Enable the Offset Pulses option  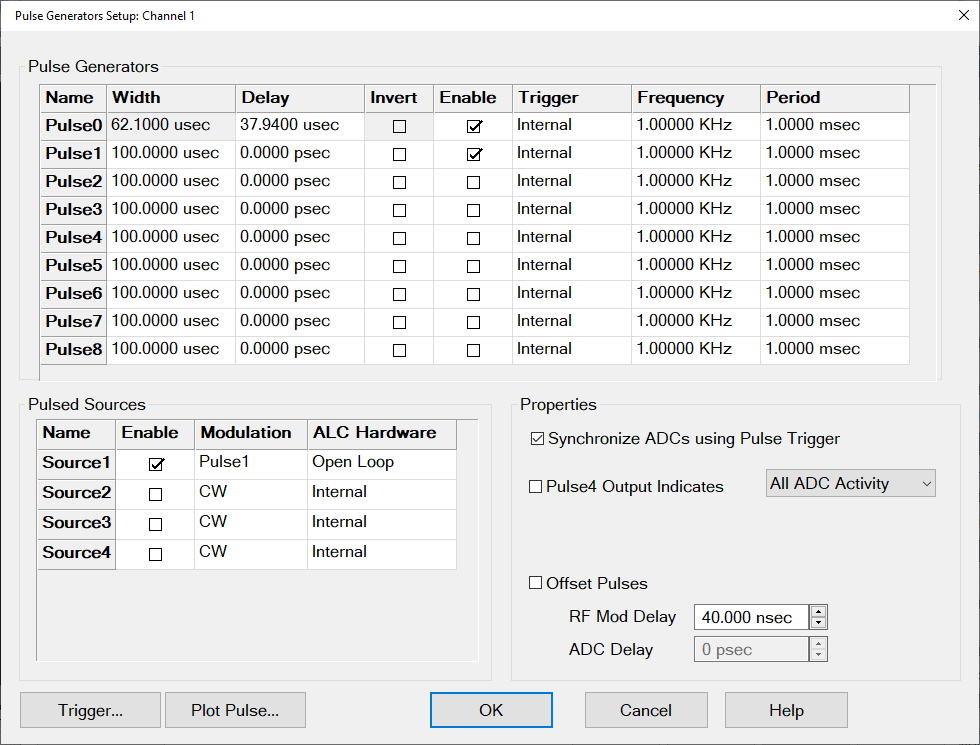536,584
